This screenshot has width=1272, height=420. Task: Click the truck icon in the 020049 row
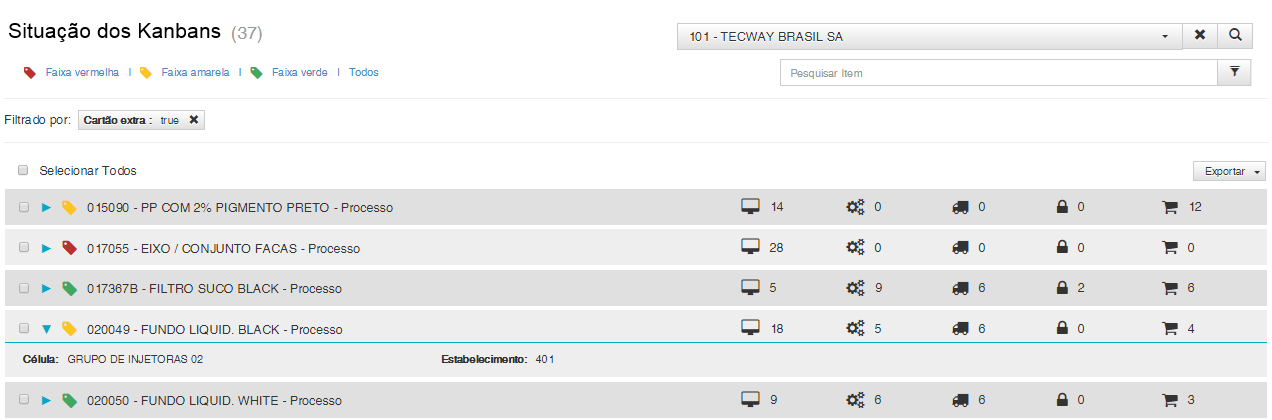point(961,328)
